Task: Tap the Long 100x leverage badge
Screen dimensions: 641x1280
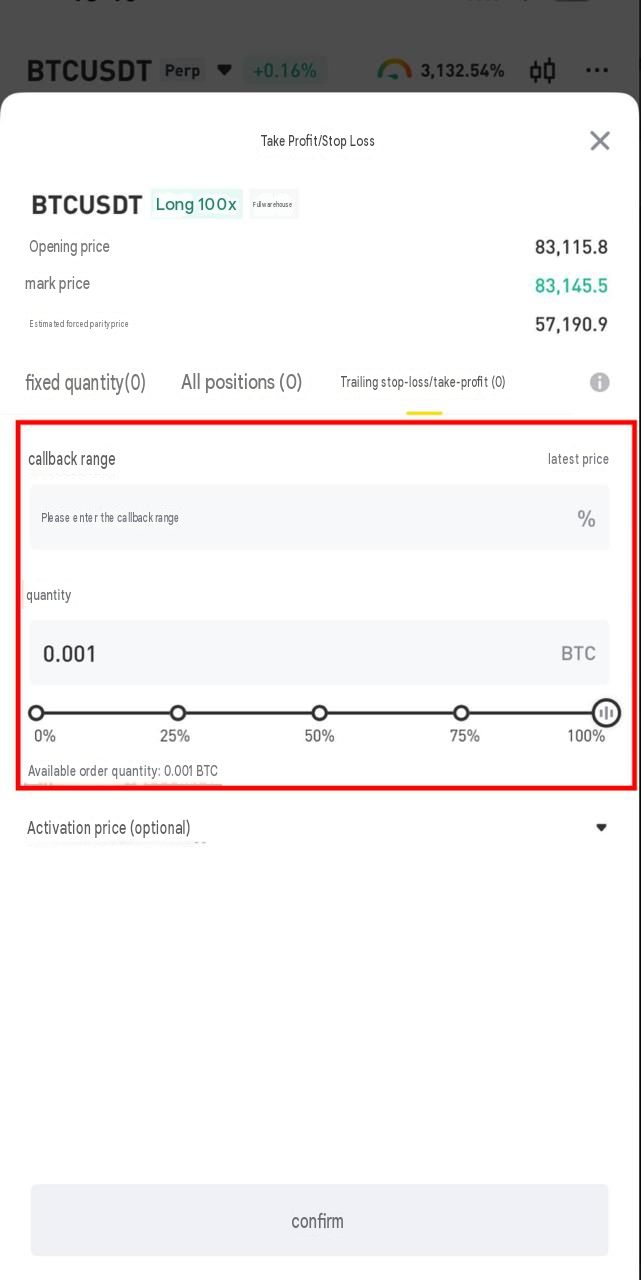Action: click(196, 205)
